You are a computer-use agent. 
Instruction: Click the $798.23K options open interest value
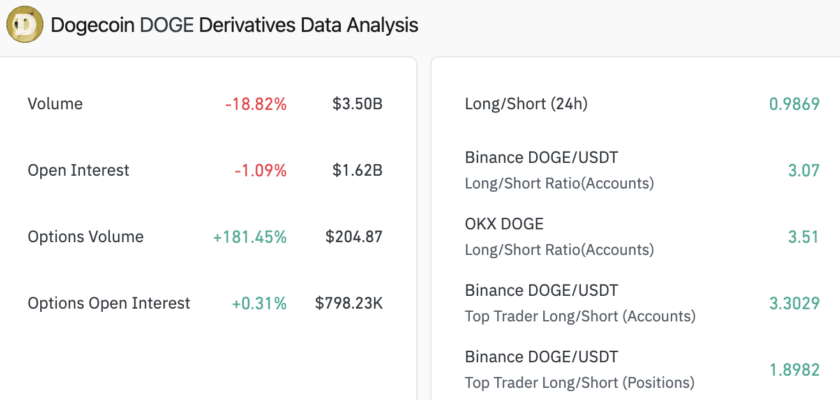349,303
